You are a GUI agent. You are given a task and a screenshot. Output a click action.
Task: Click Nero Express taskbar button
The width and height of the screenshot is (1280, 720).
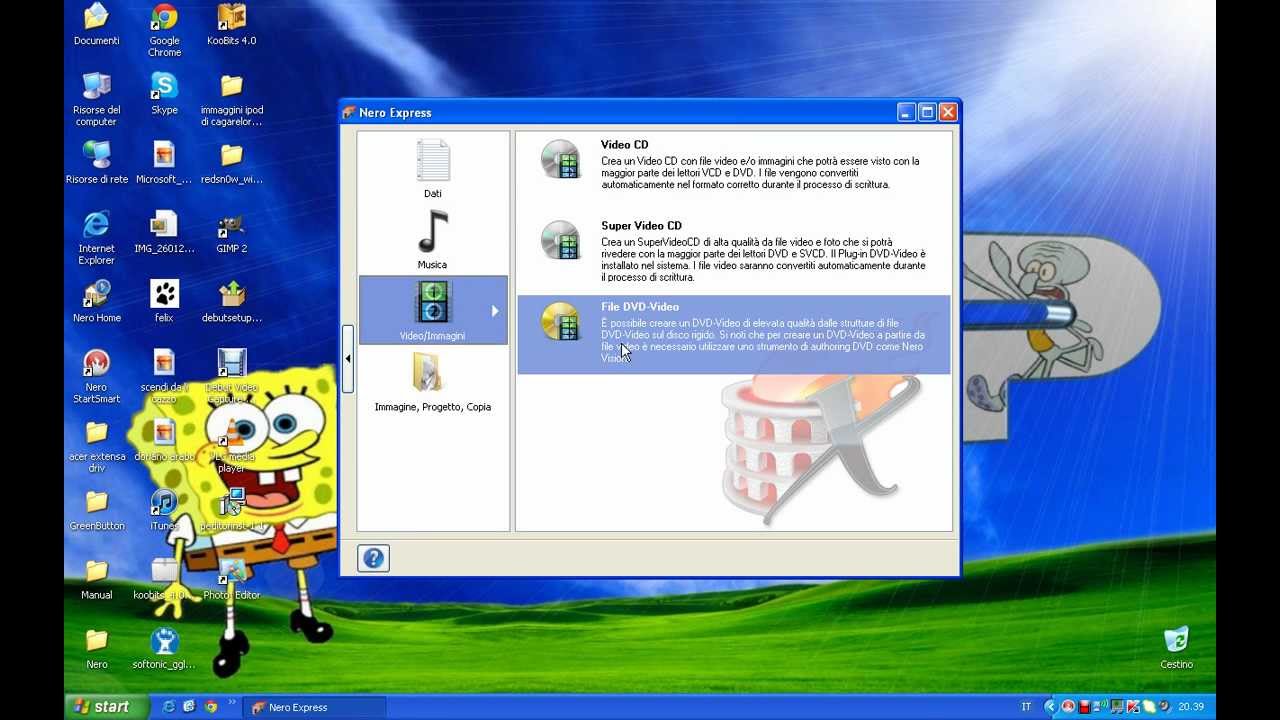click(x=315, y=708)
